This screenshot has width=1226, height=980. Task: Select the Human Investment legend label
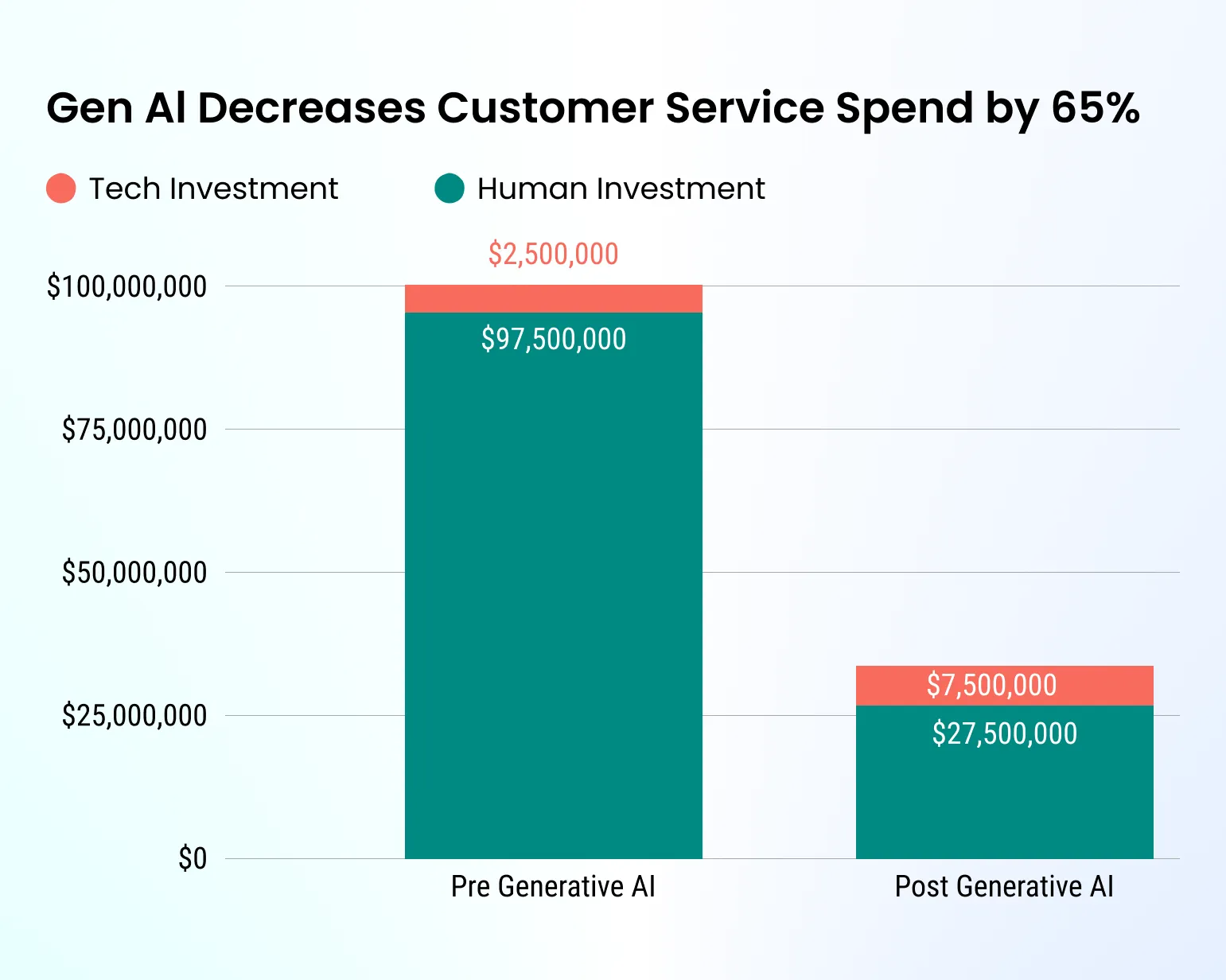[x=621, y=189]
